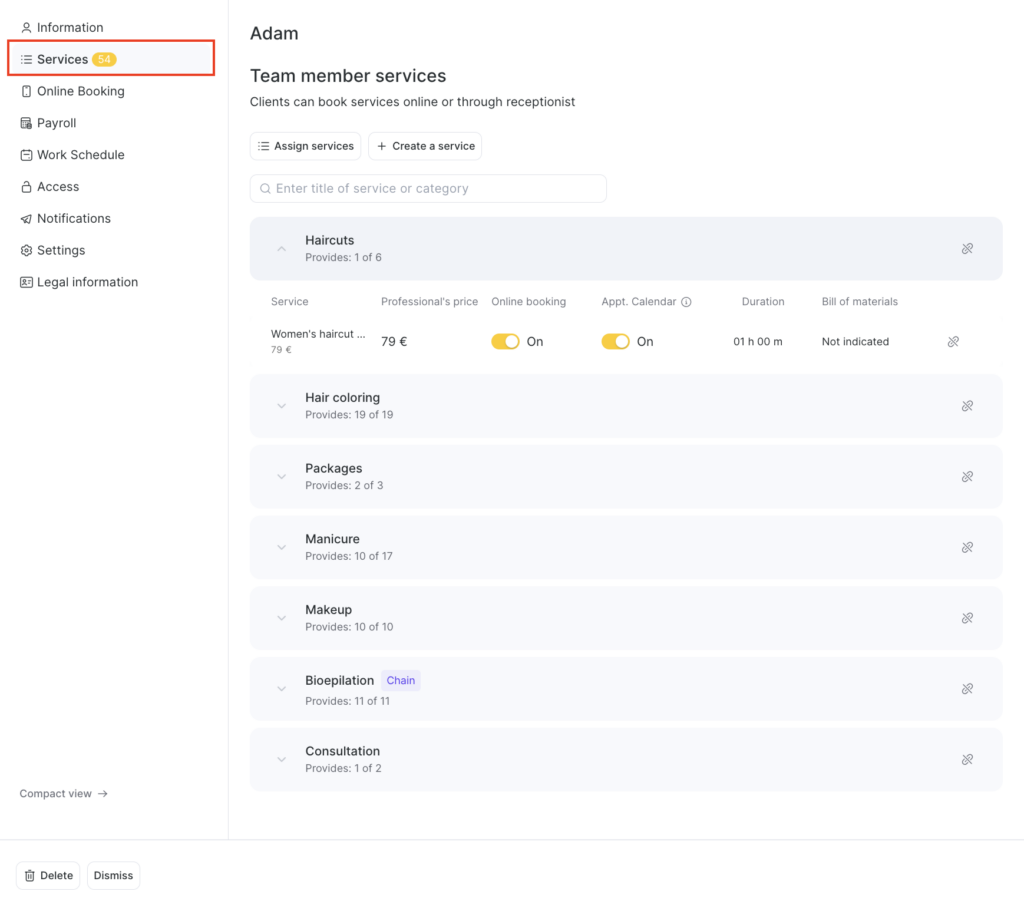Image resolution: width=1024 pixels, height=911 pixels.
Task: Switch to Compact view
Action: (x=63, y=794)
